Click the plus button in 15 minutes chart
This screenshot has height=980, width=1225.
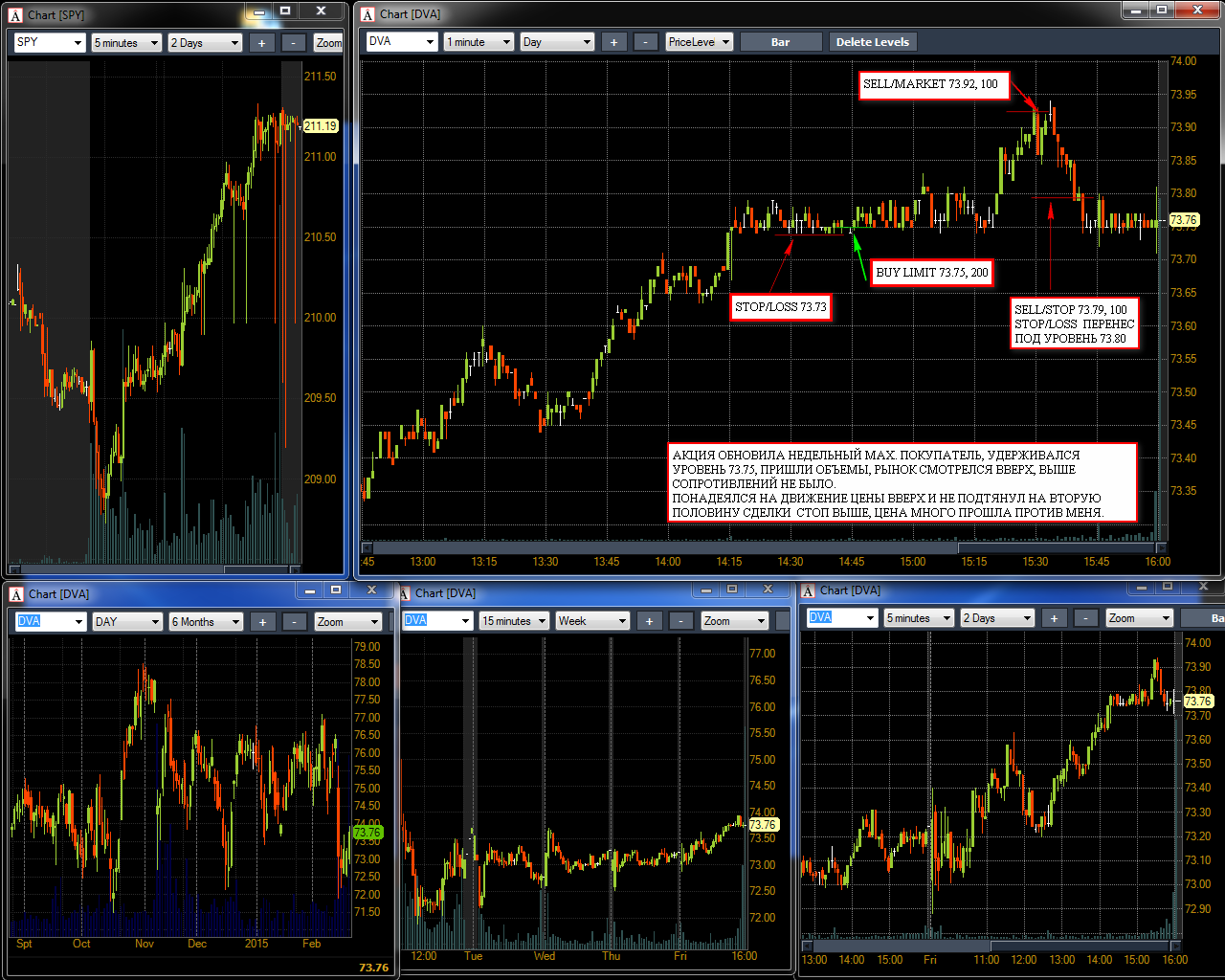click(649, 620)
